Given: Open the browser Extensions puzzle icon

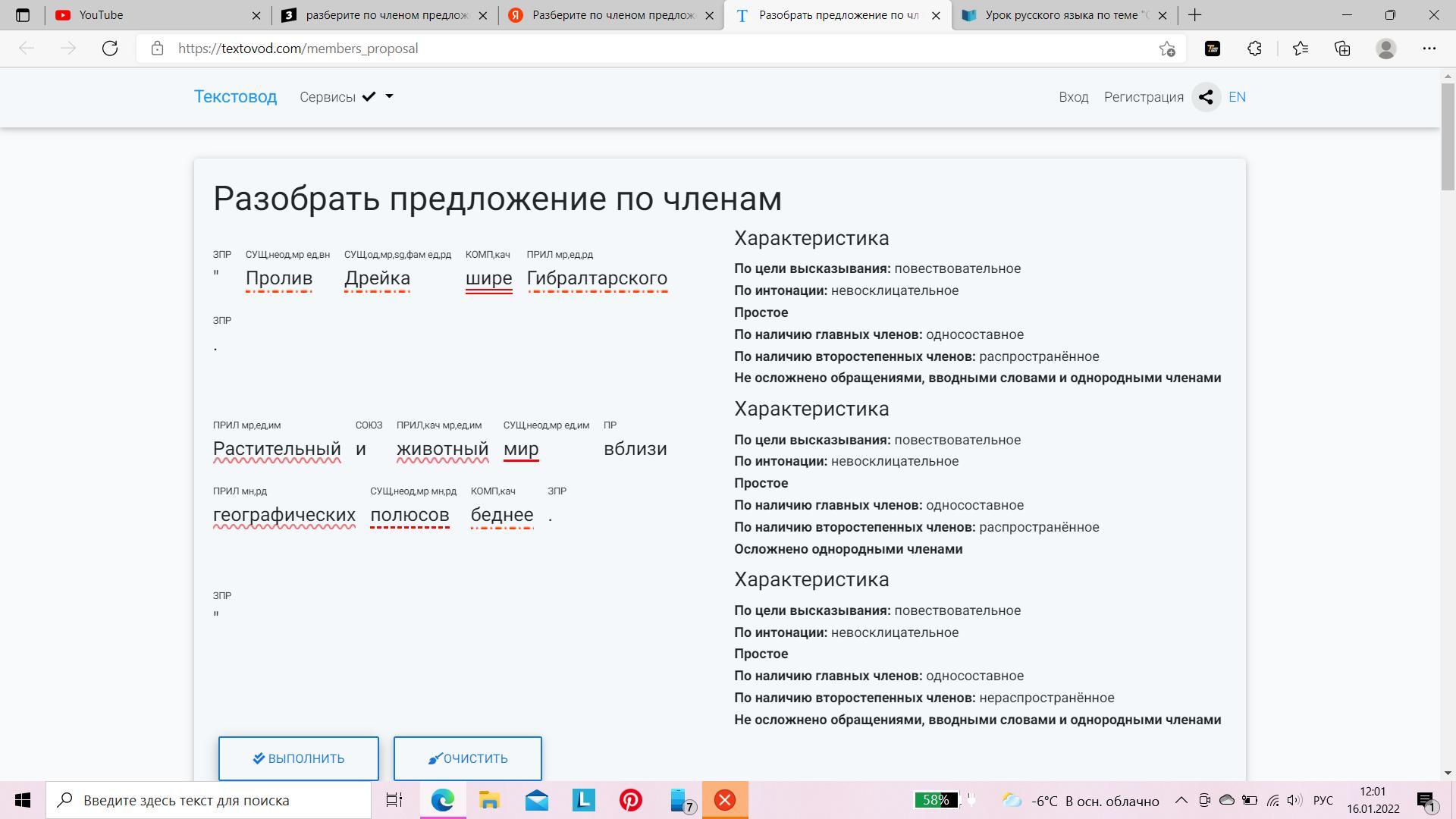Looking at the screenshot, I should [1254, 49].
